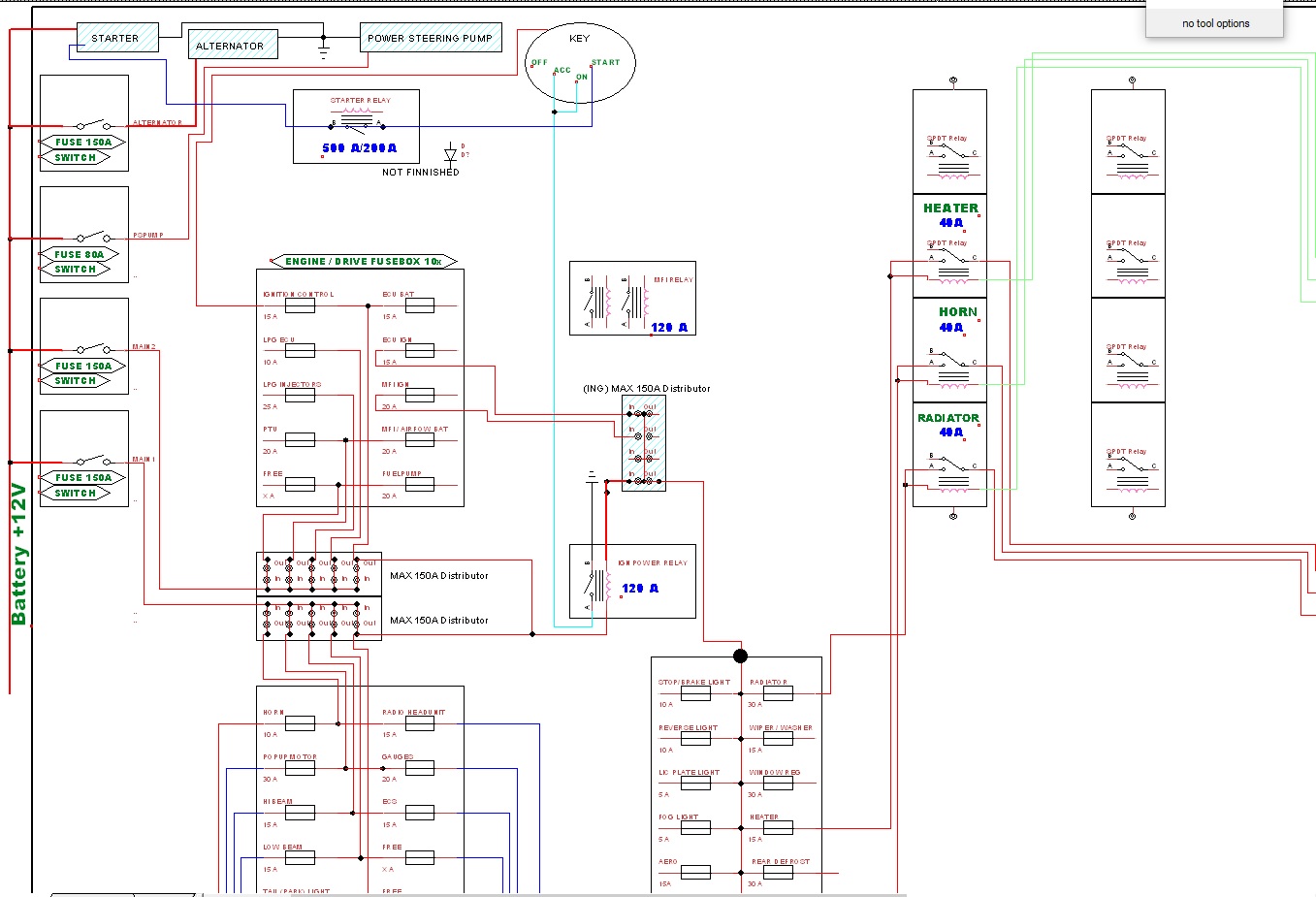Select the ENGINE / DRIVE FUSEBOX 10x header
Screen dimensions: 1316x897
[x=363, y=262]
